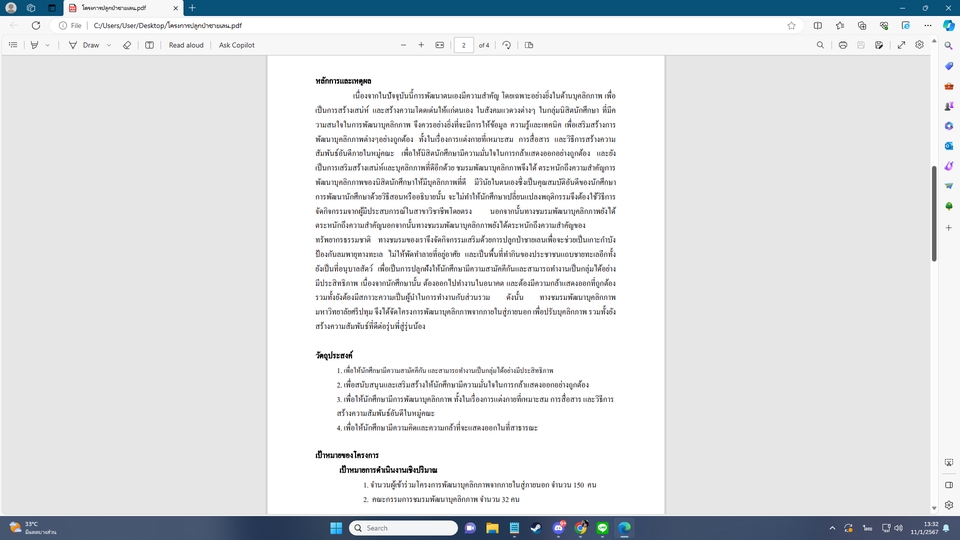960x540 pixels.
Task: Open Windows Start menu
Action: point(336,528)
